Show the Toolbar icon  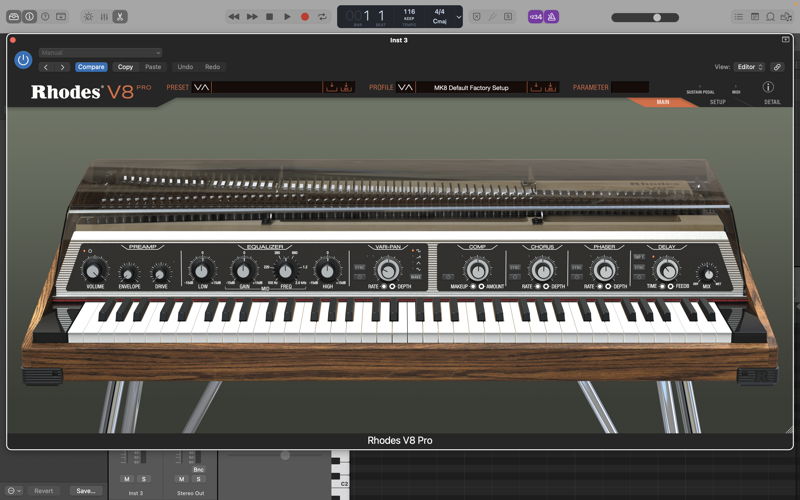pyautogui.click(x=61, y=17)
